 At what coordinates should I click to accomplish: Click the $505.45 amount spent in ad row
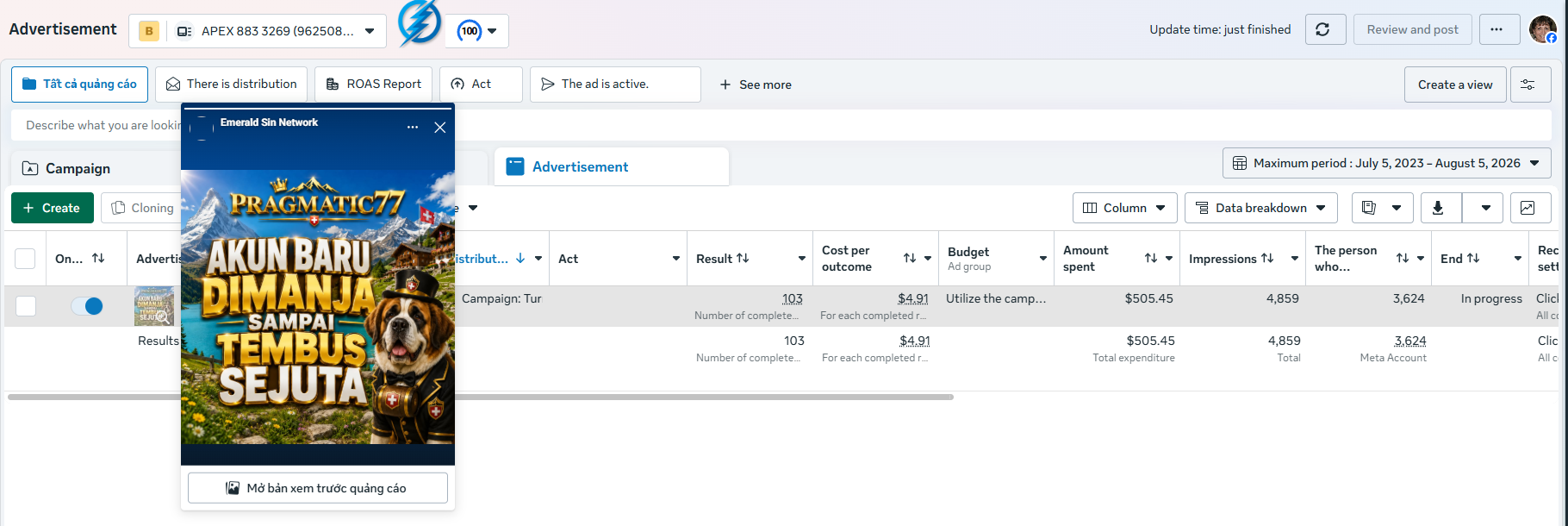(x=1148, y=298)
